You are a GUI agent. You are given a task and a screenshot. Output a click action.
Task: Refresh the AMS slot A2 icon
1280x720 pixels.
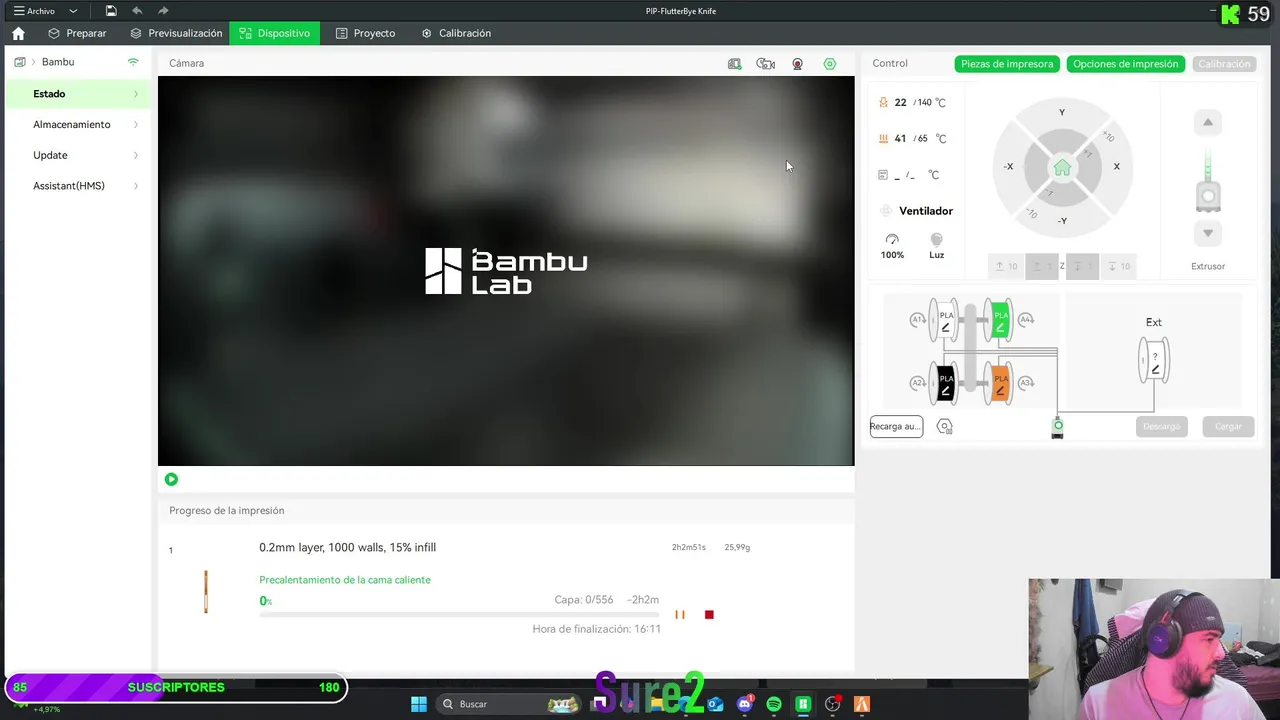pos(917,384)
